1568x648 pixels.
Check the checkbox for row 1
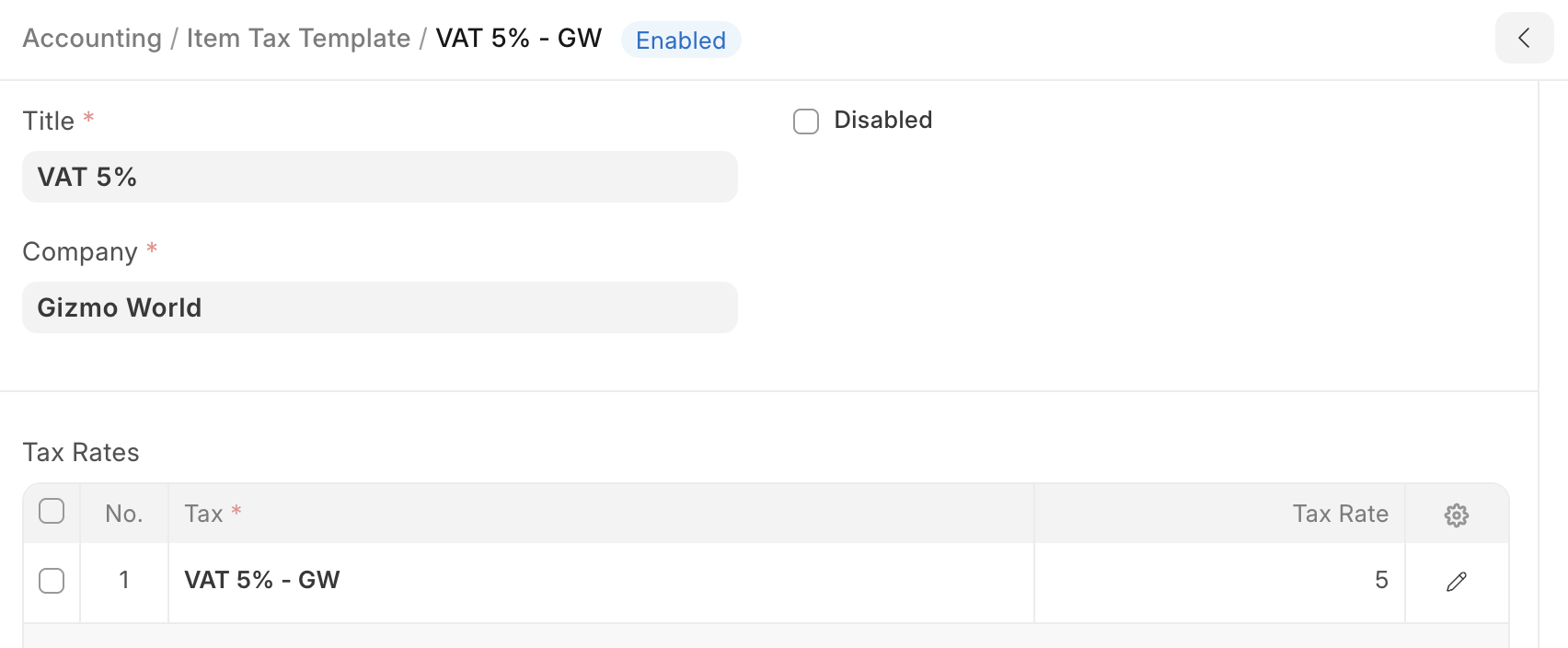[x=52, y=581]
